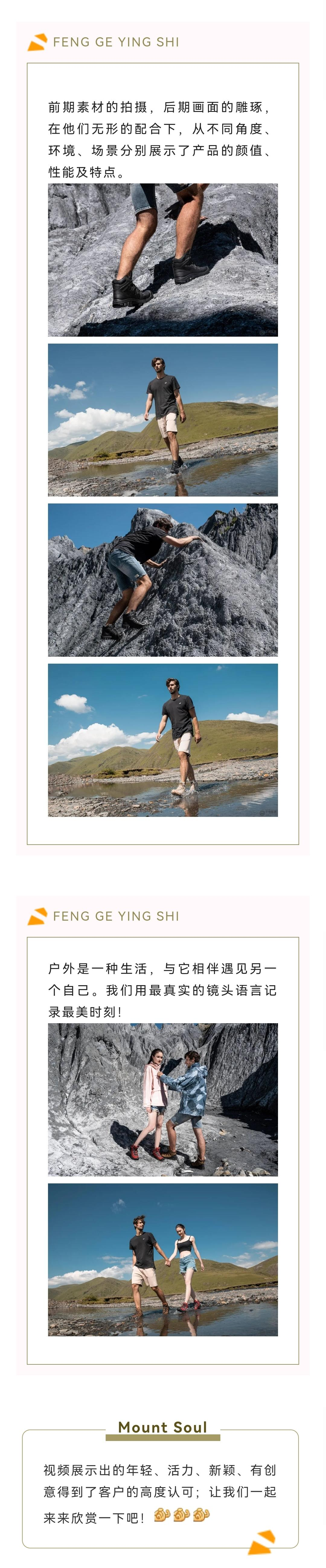Click the paragraph starting with 户外是一种生活
Screen dimensions: 326x1568
(163, 990)
